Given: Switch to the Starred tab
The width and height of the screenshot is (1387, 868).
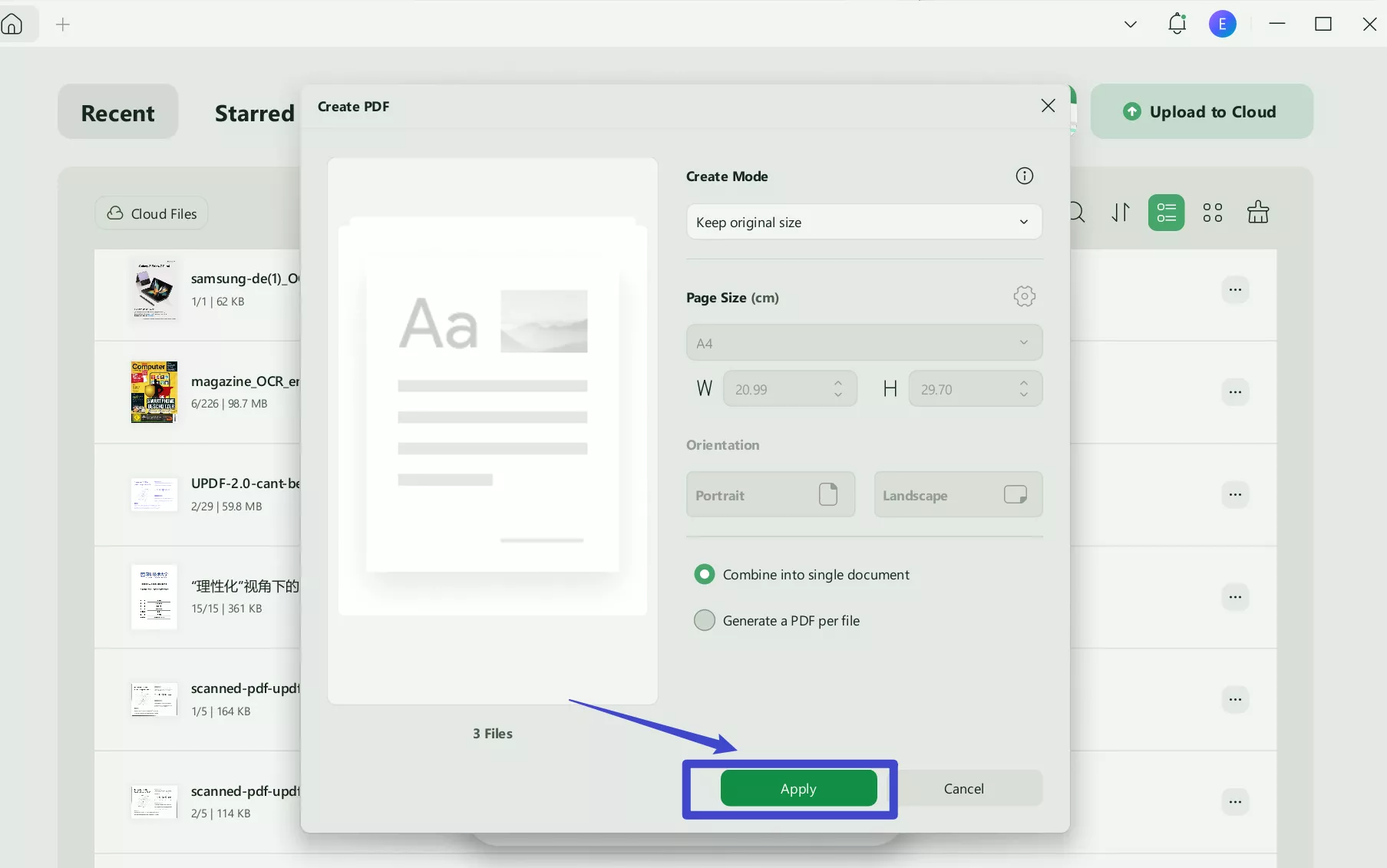Looking at the screenshot, I should (x=254, y=112).
